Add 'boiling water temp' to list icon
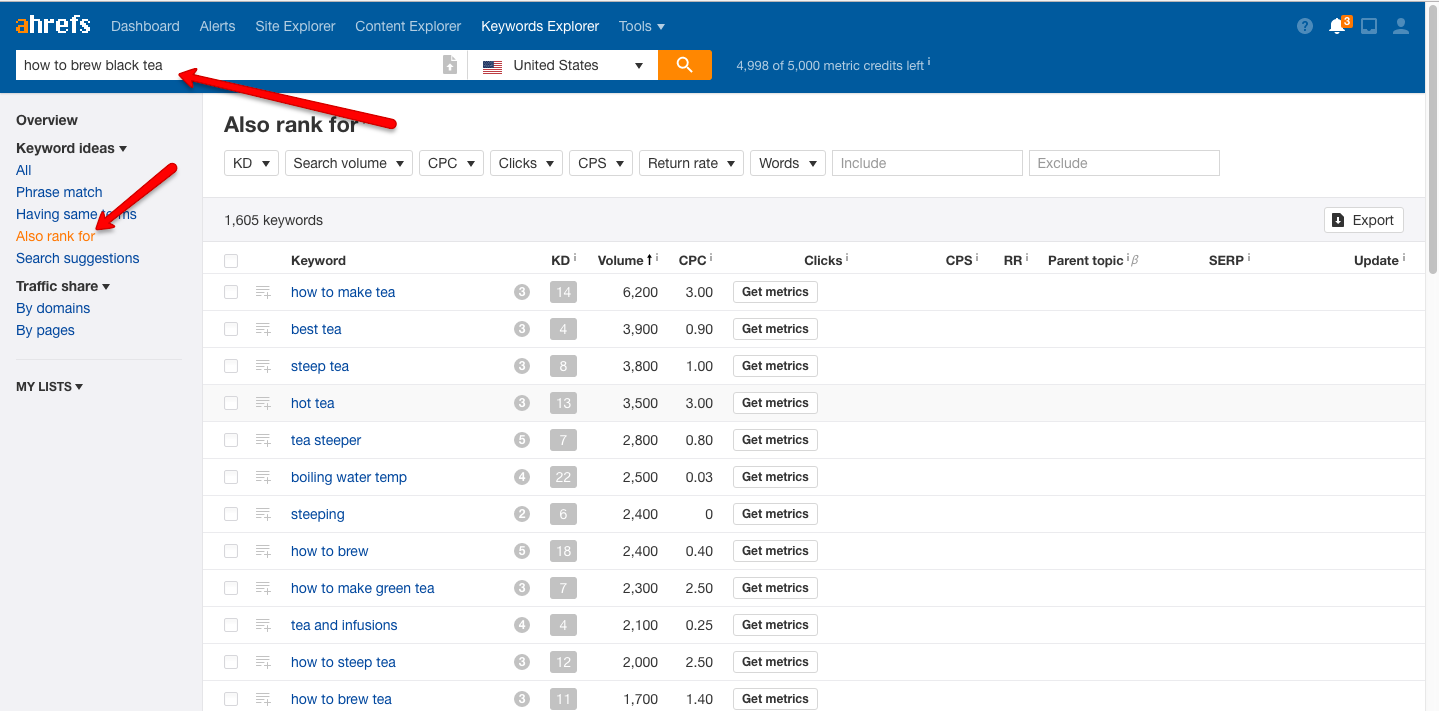Image resolution: width=1439 pixels, height=711 pixels. [263, 477]
